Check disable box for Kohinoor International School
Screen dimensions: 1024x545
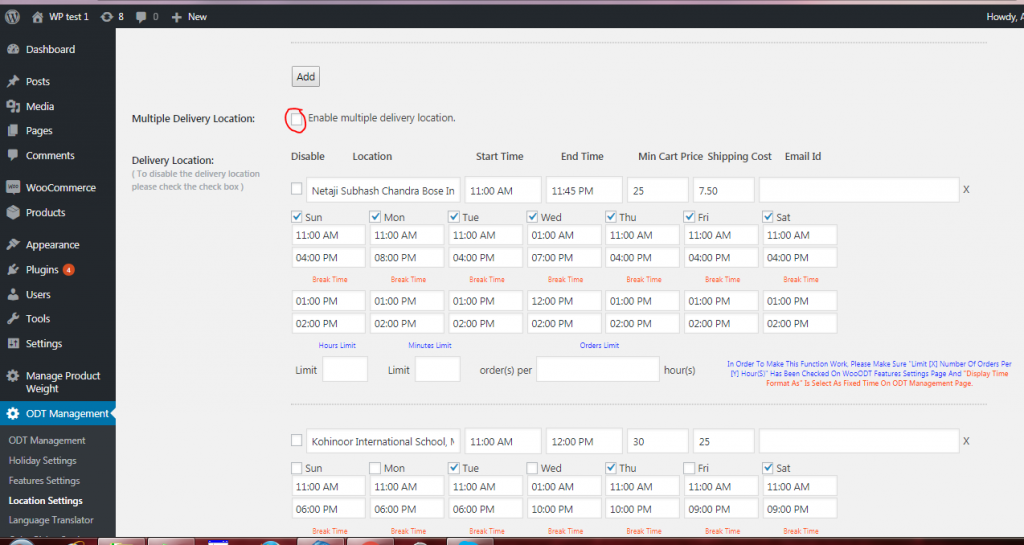tap(296, 441)
